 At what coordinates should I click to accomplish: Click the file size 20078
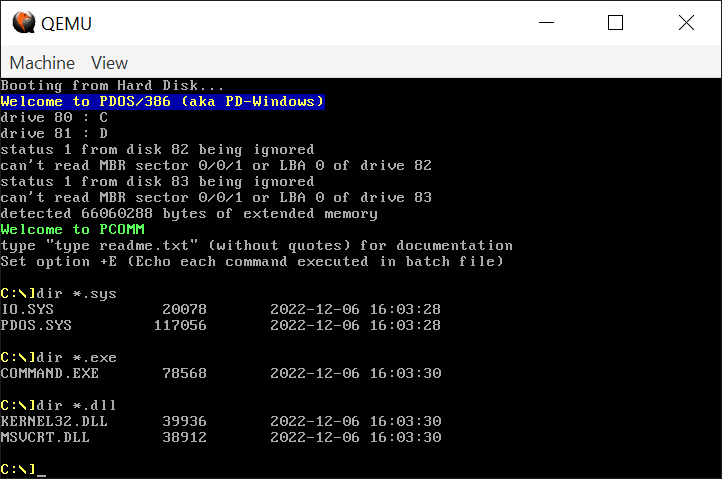184,309
